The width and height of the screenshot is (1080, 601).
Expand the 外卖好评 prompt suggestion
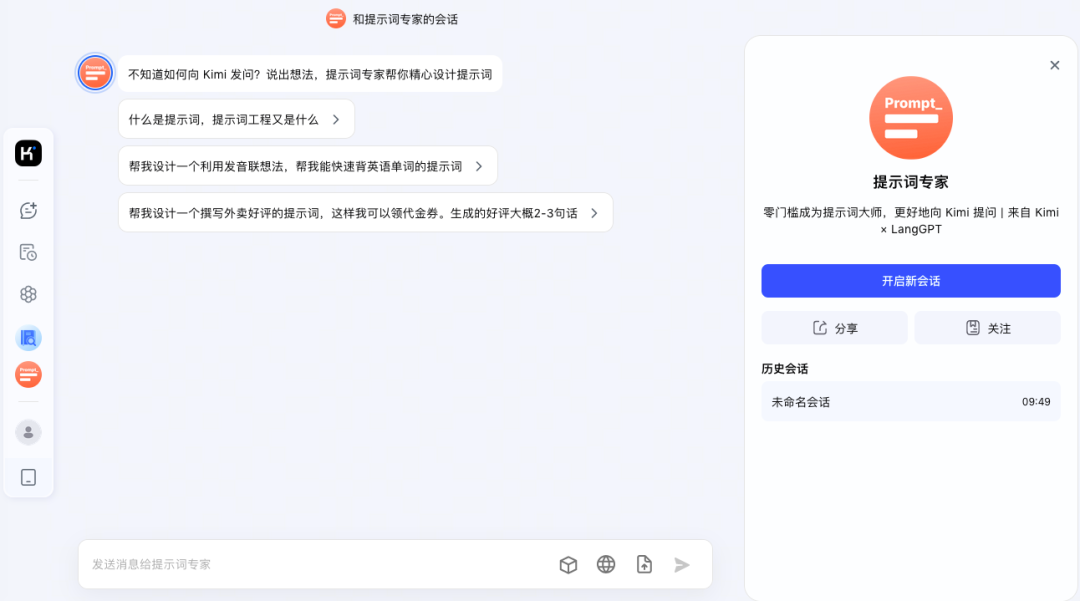click(365, 213)
